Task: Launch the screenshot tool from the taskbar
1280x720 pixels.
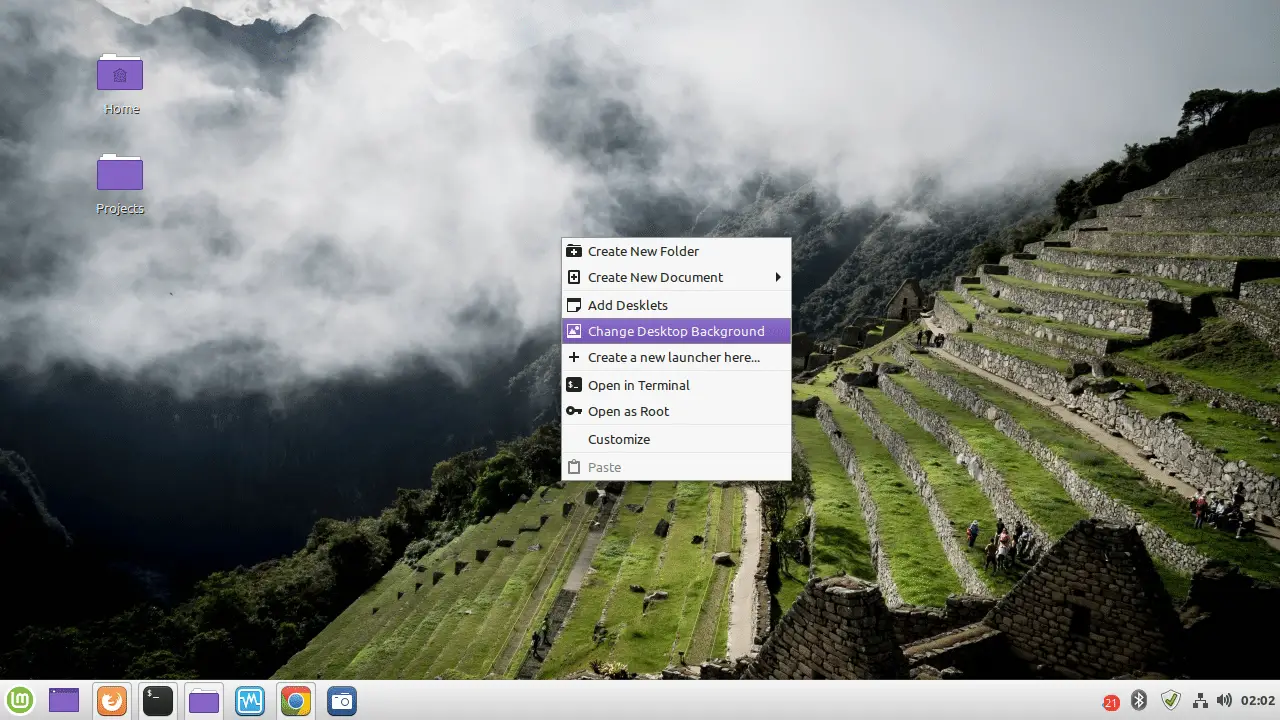Action: point(342,700)
